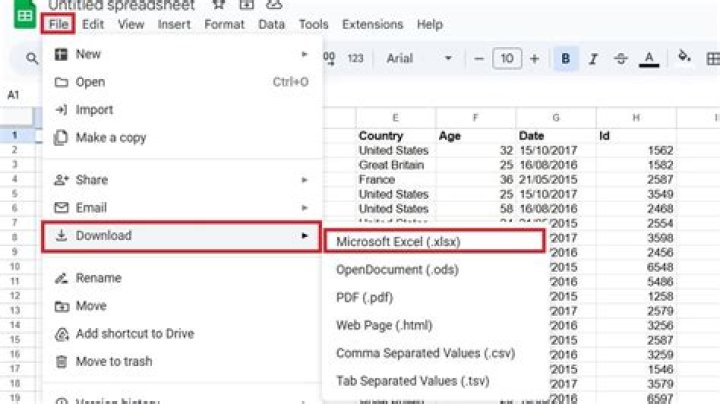The image size is (720, 404).
Task: Select Add shortcut to Drive
Action: (182, 334)
